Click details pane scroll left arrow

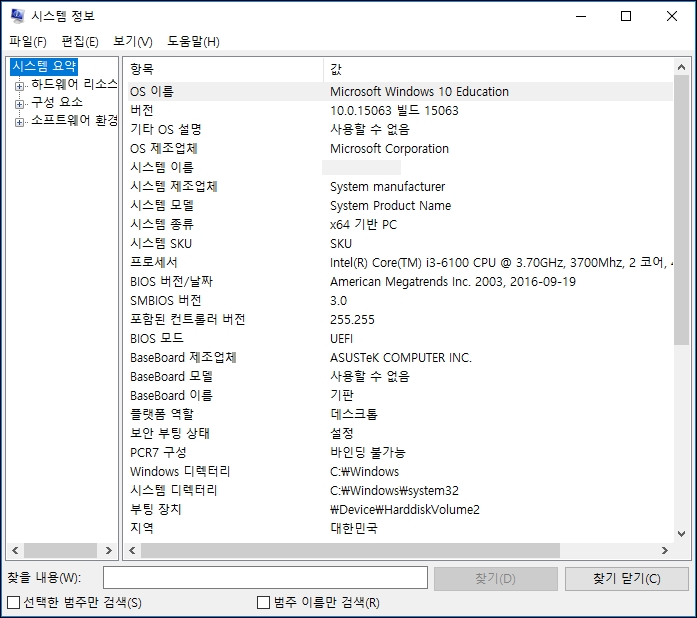click(132, 550)
